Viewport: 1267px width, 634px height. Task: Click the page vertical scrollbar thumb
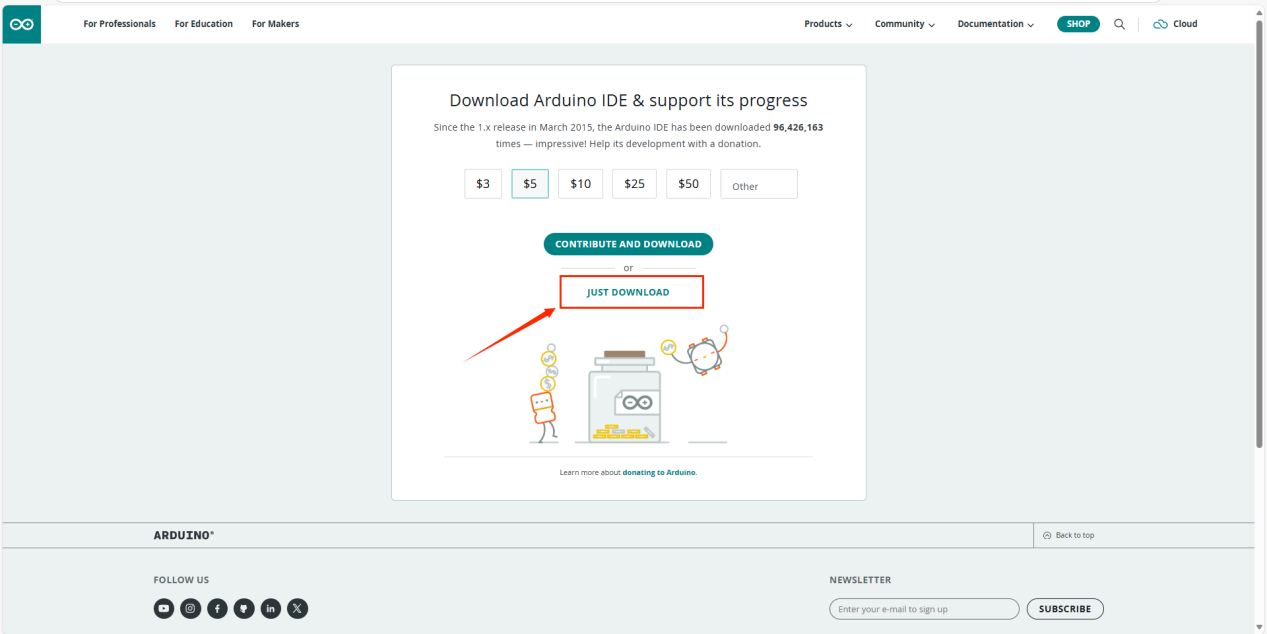(x=1259, y=234)
